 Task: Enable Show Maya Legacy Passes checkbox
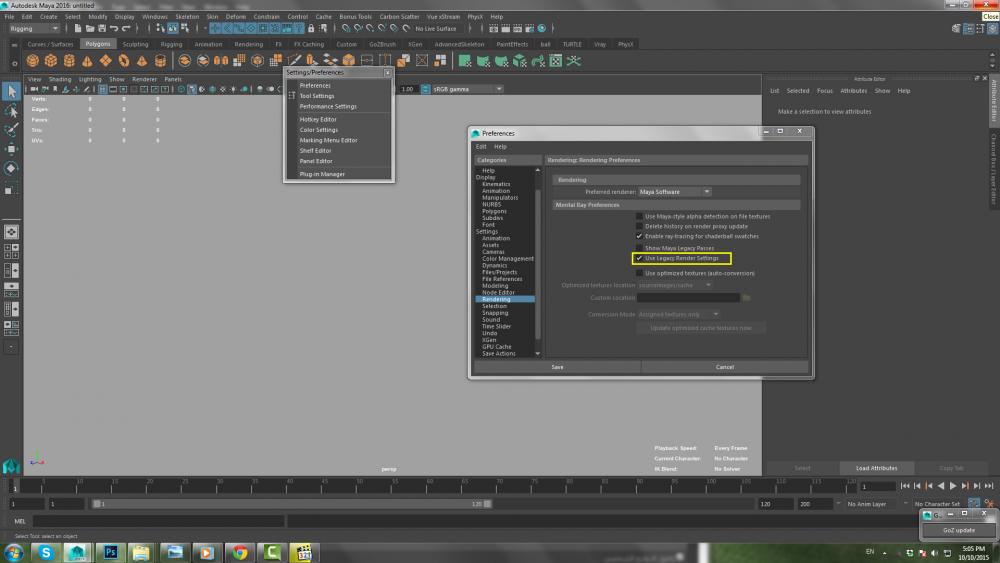639,247
